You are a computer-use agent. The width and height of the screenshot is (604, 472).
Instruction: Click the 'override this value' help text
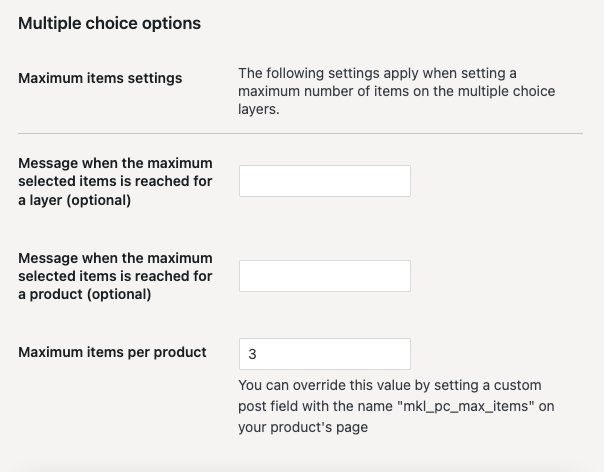click(396, 406)
